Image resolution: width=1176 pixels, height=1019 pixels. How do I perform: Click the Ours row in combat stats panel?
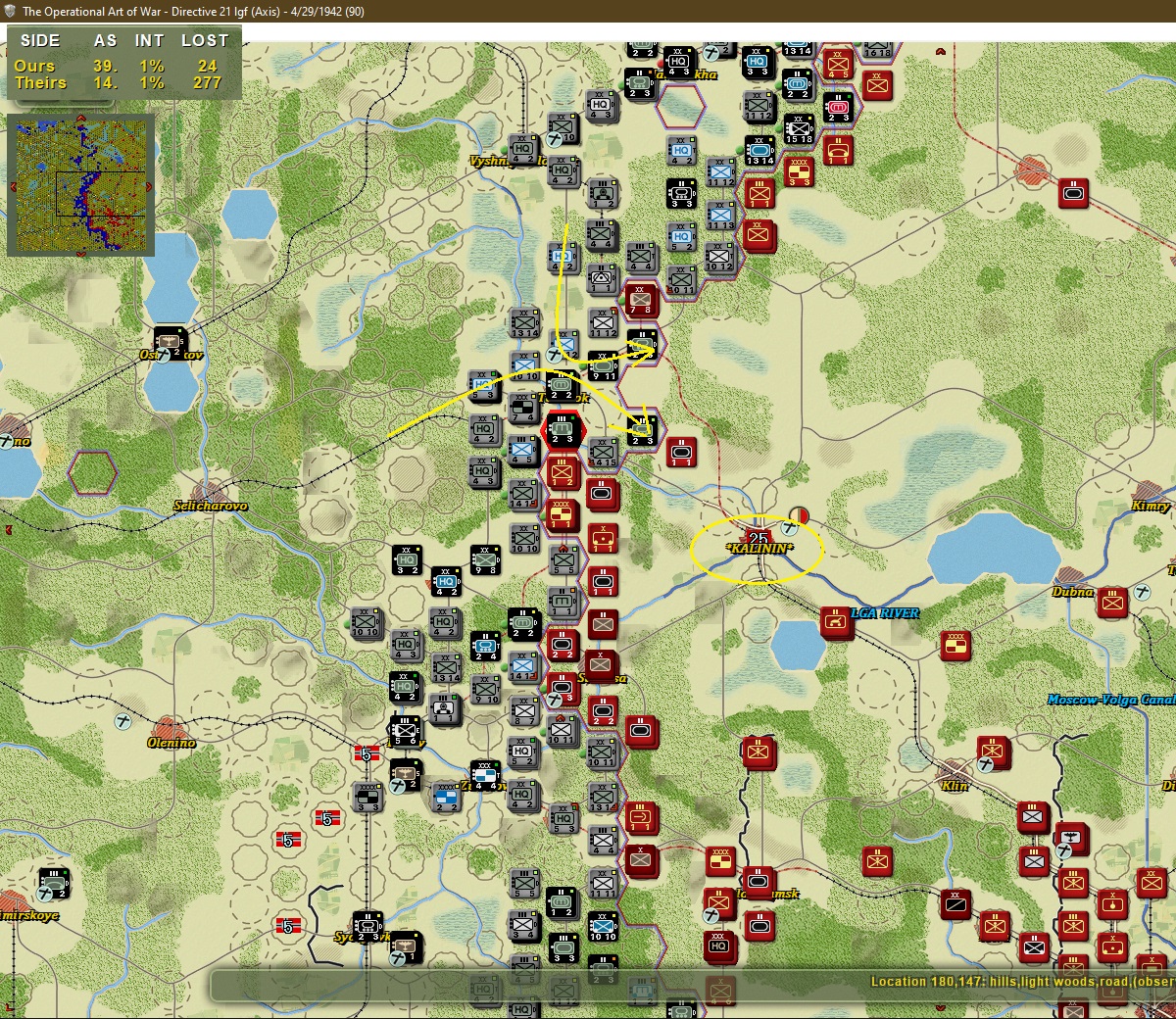pyautogui.click(x=122, y=66)
